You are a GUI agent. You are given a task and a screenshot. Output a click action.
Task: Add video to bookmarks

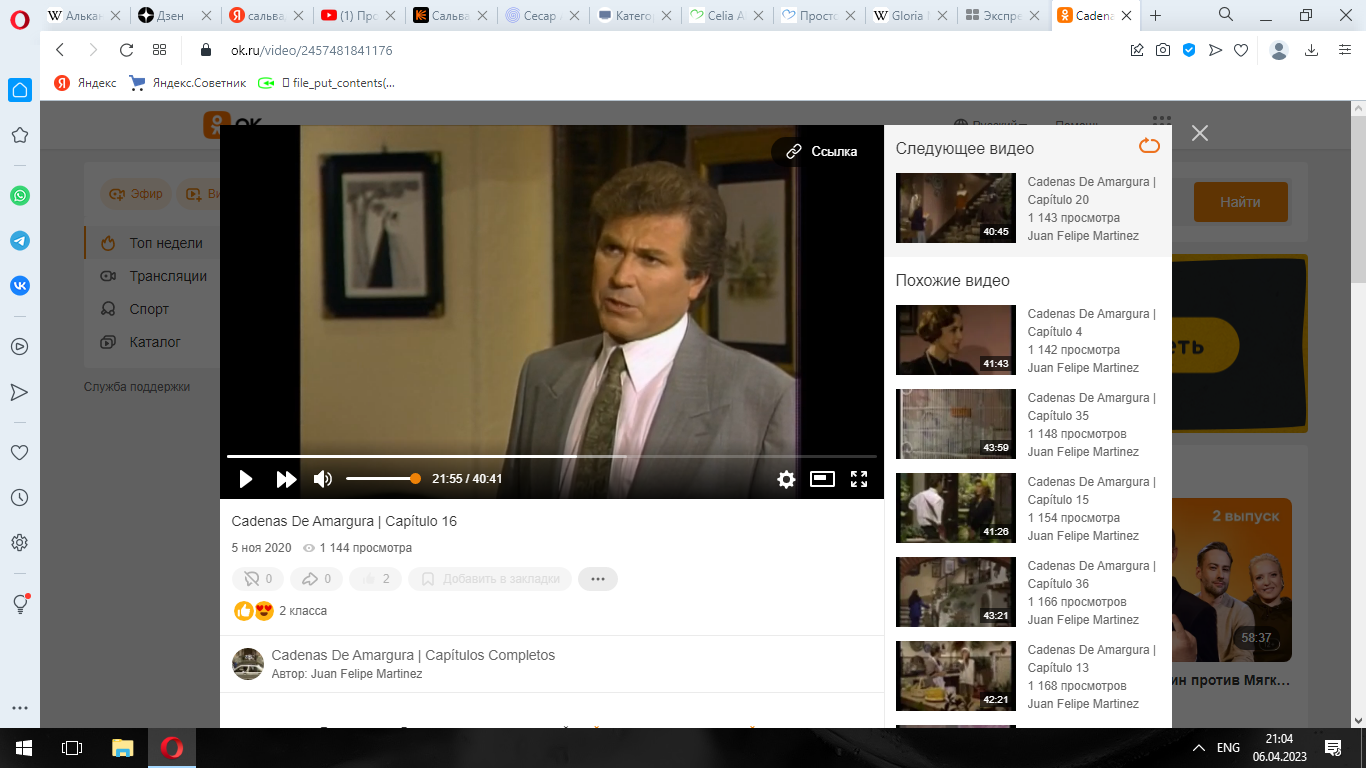[490, 579]
